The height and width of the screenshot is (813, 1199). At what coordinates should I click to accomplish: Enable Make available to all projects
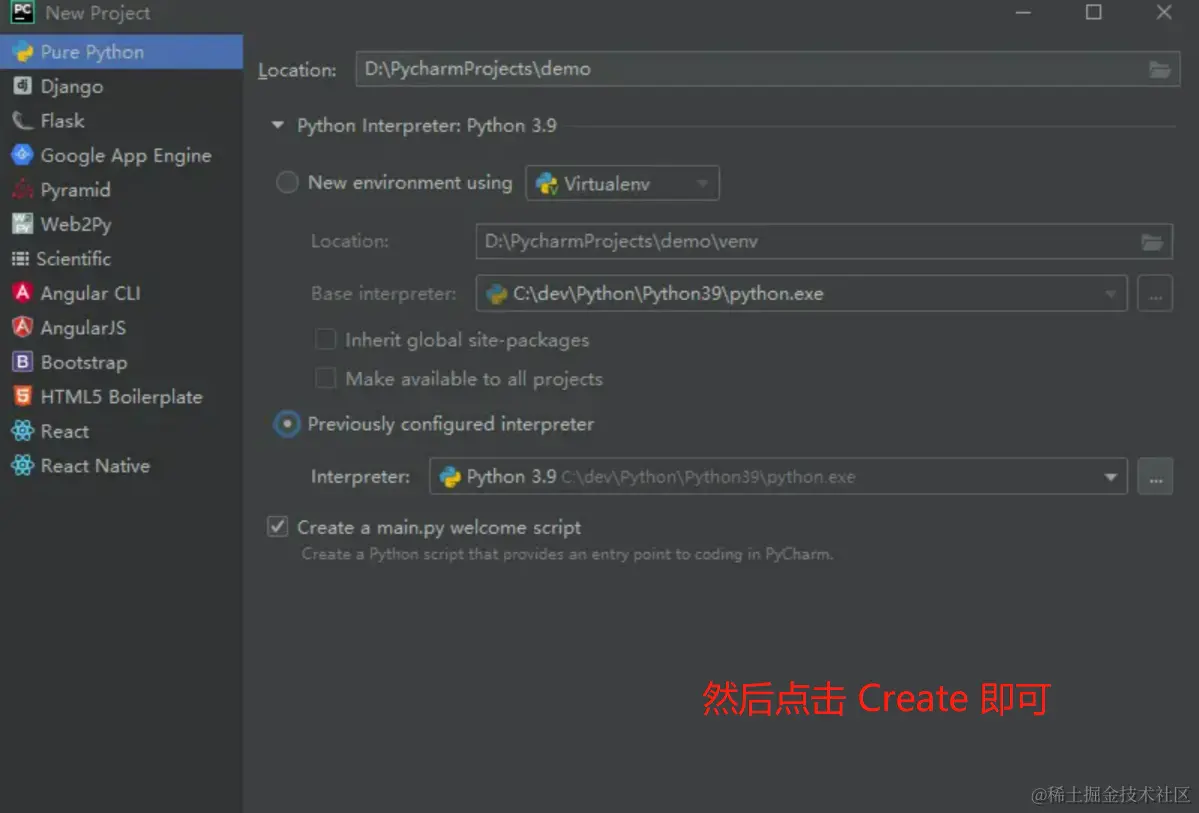[x=326, y=378]
